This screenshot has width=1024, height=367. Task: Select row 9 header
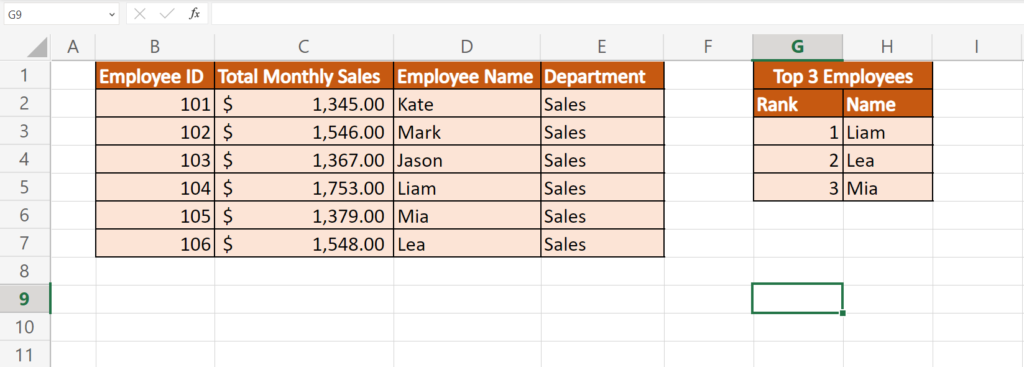[x=25, y=298]
